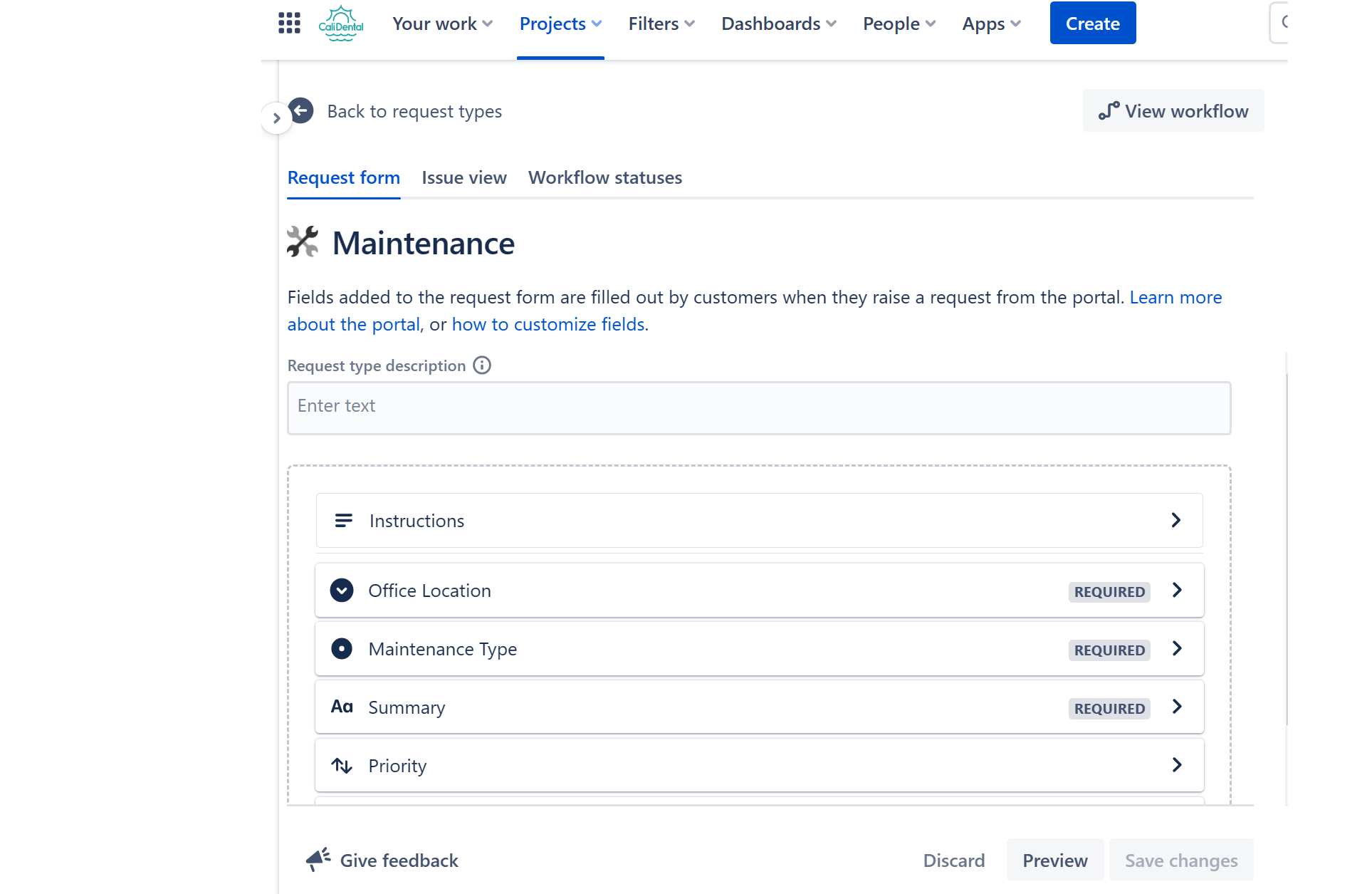Open the People menu dropdown

click(x=899, y=23)
